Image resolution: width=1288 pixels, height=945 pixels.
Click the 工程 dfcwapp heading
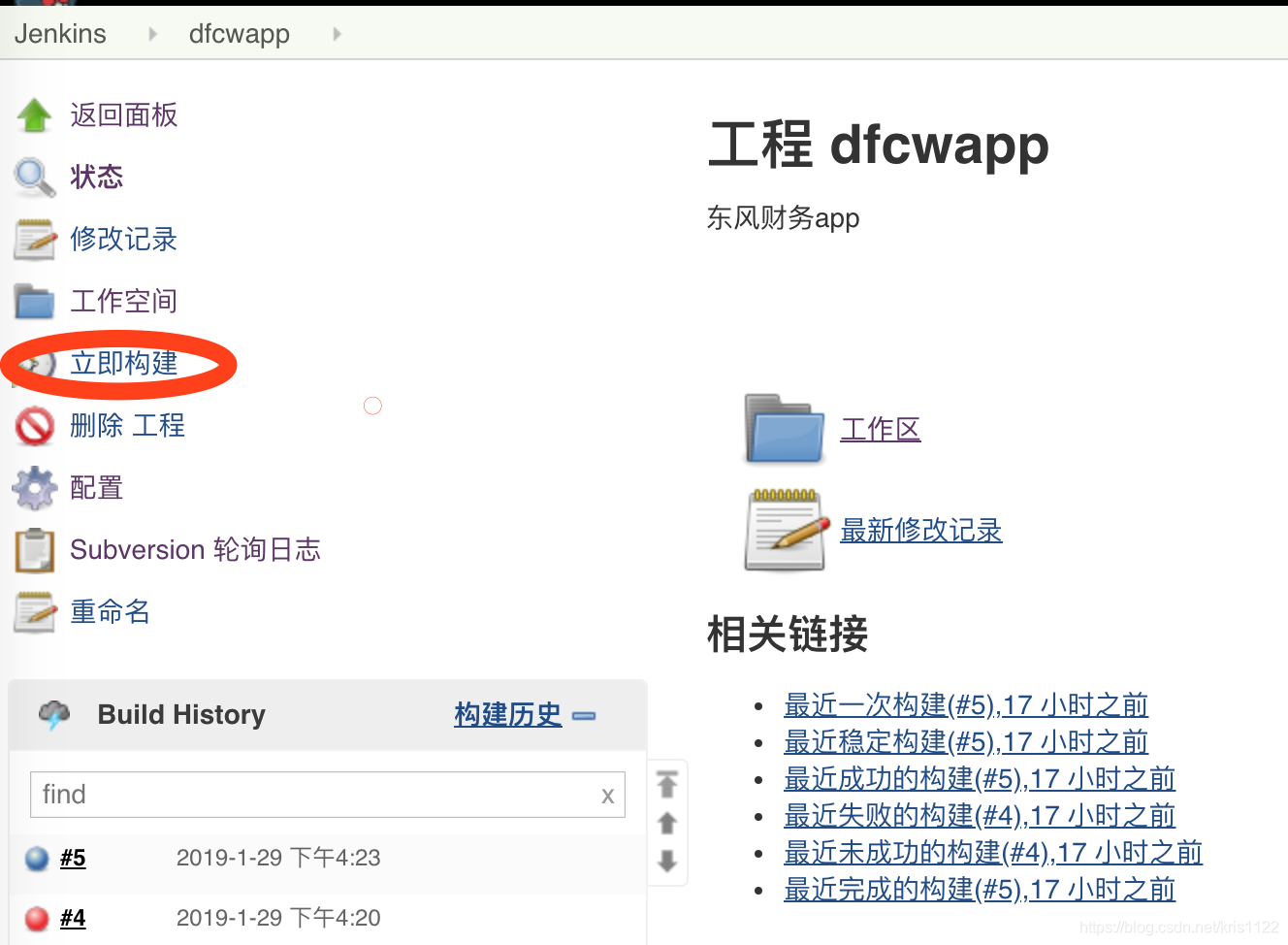pos(879,146)
